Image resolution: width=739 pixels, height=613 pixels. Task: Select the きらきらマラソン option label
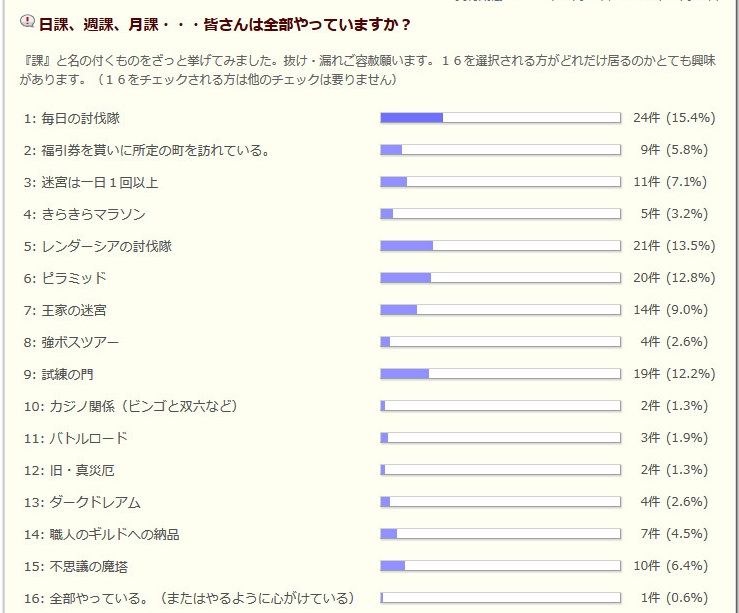85,214
